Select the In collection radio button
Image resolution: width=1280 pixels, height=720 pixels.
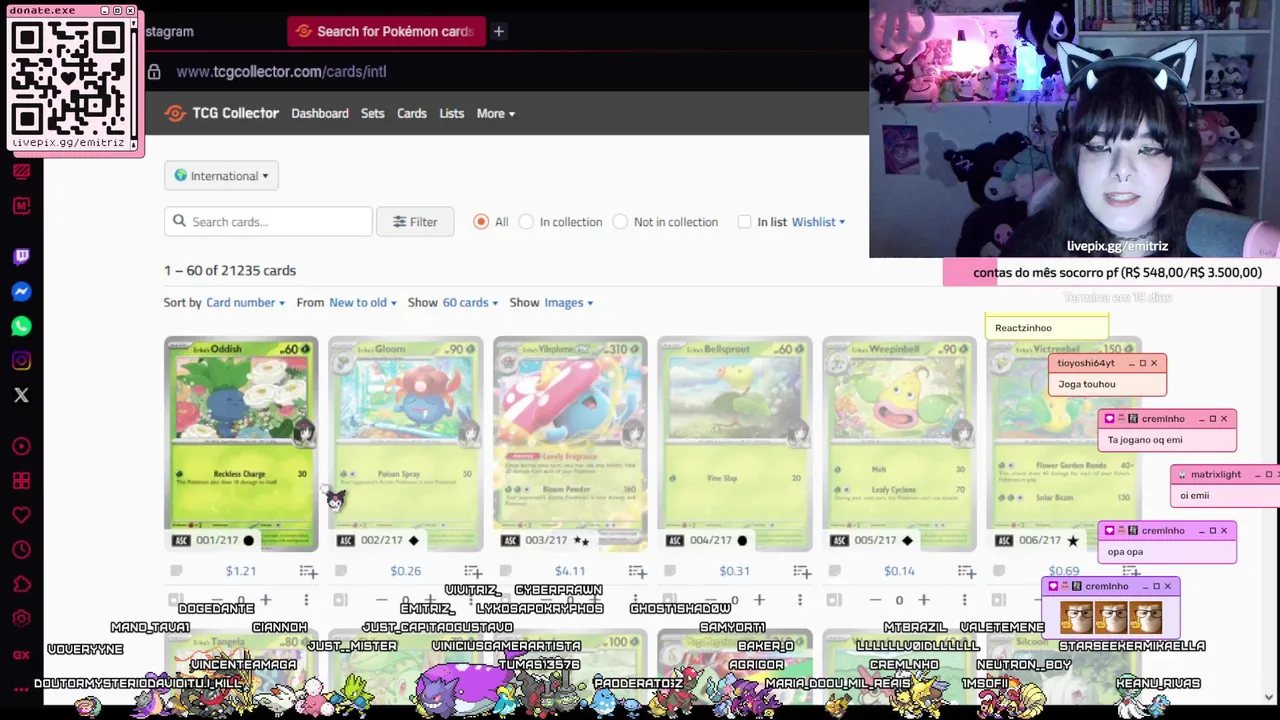pyautogui.click(x=527, y=221)
